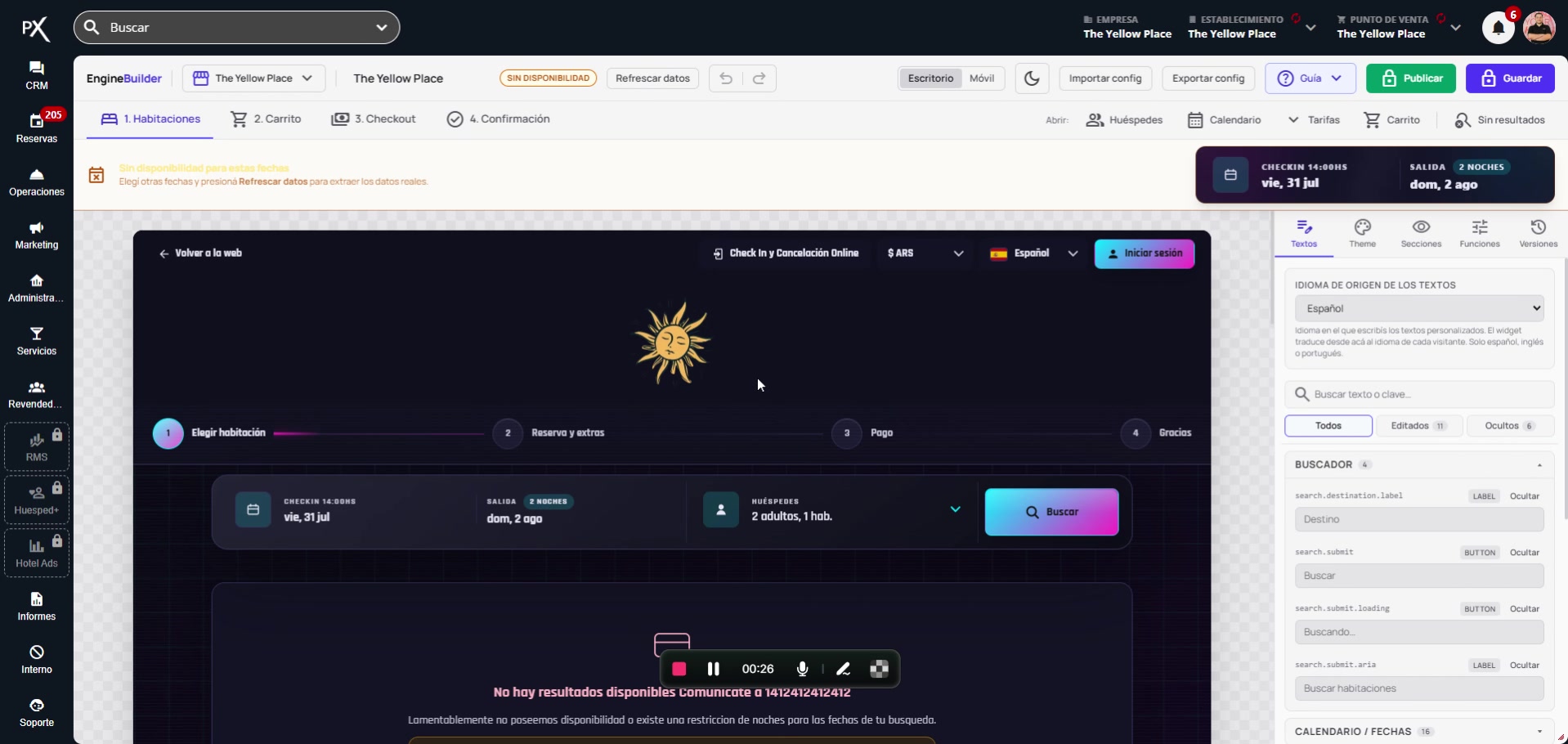Image resolution: width=1568 pixels, height=744 pixels.
Task: Hide the search.submit.aria text
Action: (x=1525, y=666)
